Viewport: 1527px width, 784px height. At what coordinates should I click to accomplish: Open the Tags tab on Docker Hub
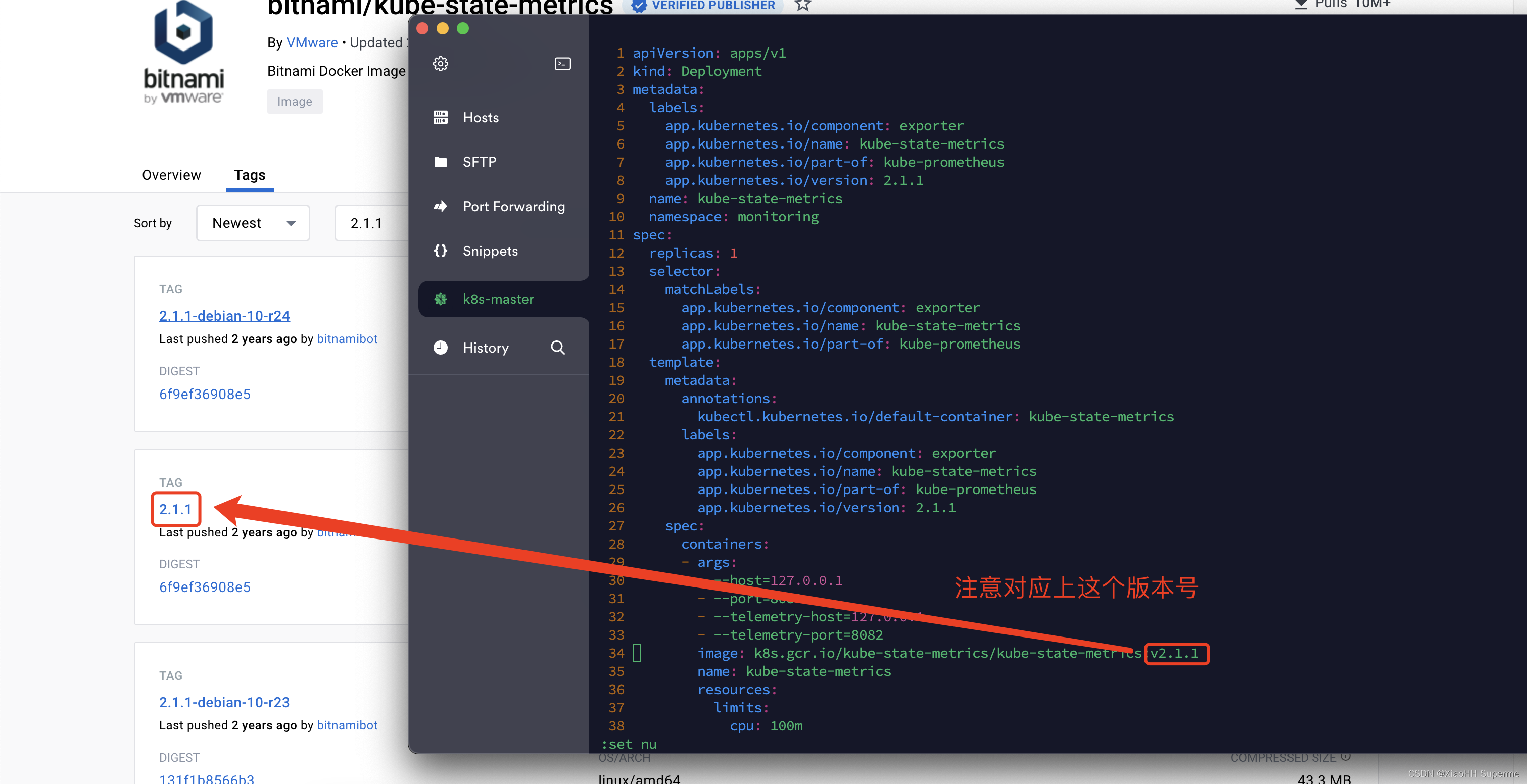click(248, 174)
